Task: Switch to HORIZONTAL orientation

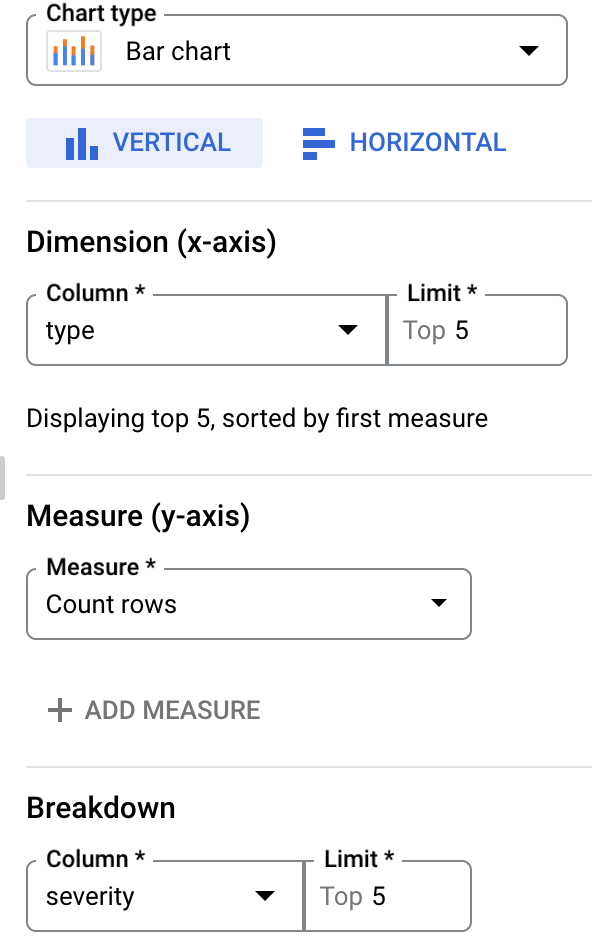Action: pos(404,143)
